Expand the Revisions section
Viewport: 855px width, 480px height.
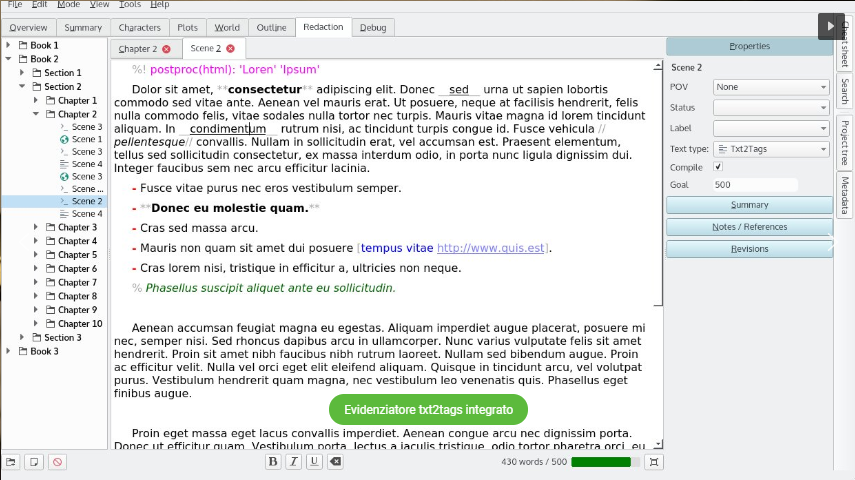pyautogui.click(x=750, y=249)
